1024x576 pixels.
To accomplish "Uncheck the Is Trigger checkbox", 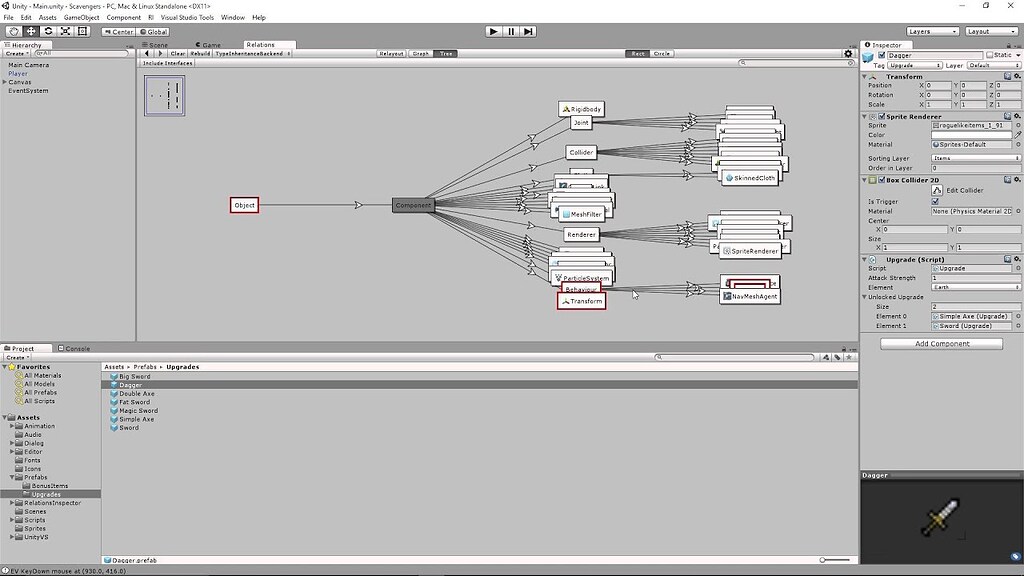I will [x=936, y=200].
